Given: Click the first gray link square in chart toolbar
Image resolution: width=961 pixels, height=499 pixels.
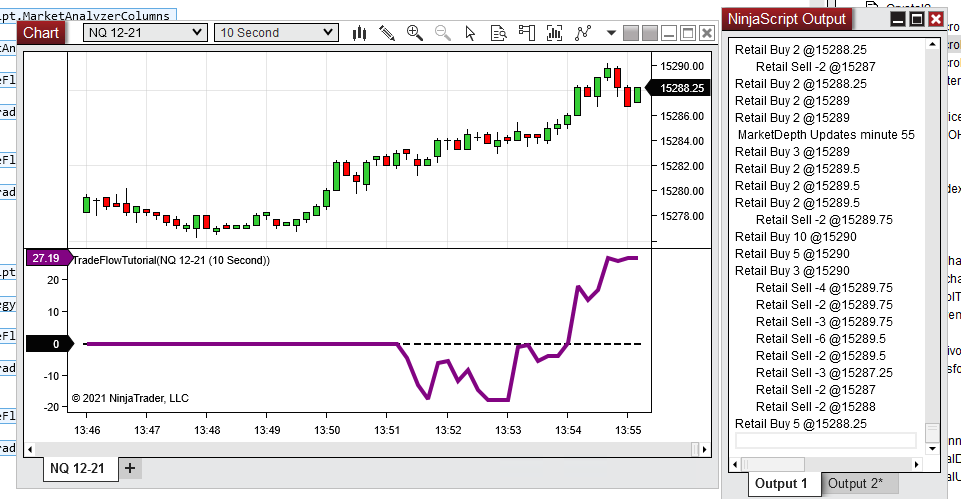Looking at the screenshot, I should [631, 33].
